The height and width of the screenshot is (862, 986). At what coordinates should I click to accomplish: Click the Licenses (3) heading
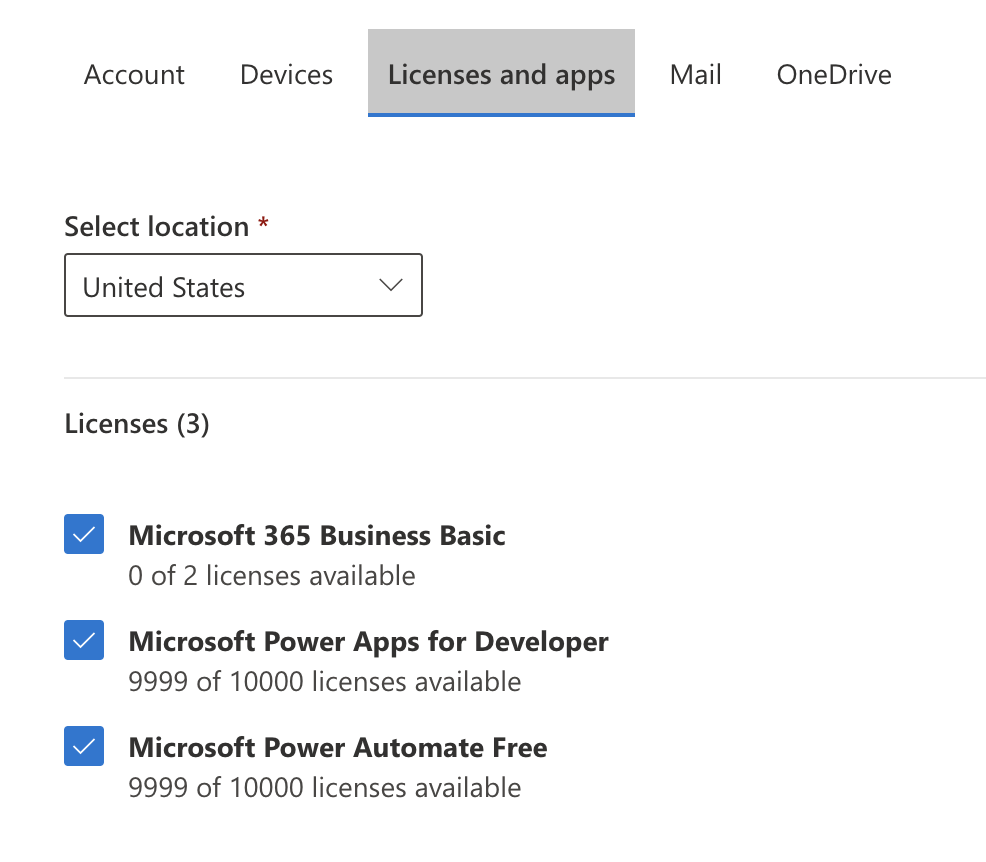pos(136,424)
